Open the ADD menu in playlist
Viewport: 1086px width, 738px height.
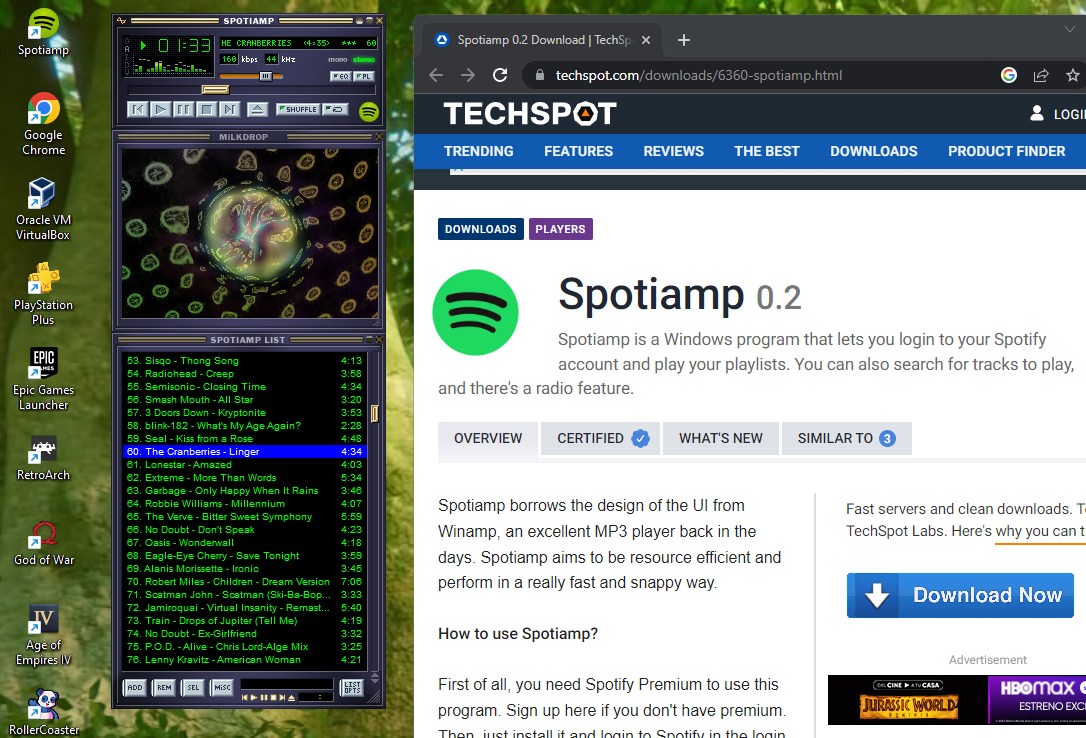point(134,687)
